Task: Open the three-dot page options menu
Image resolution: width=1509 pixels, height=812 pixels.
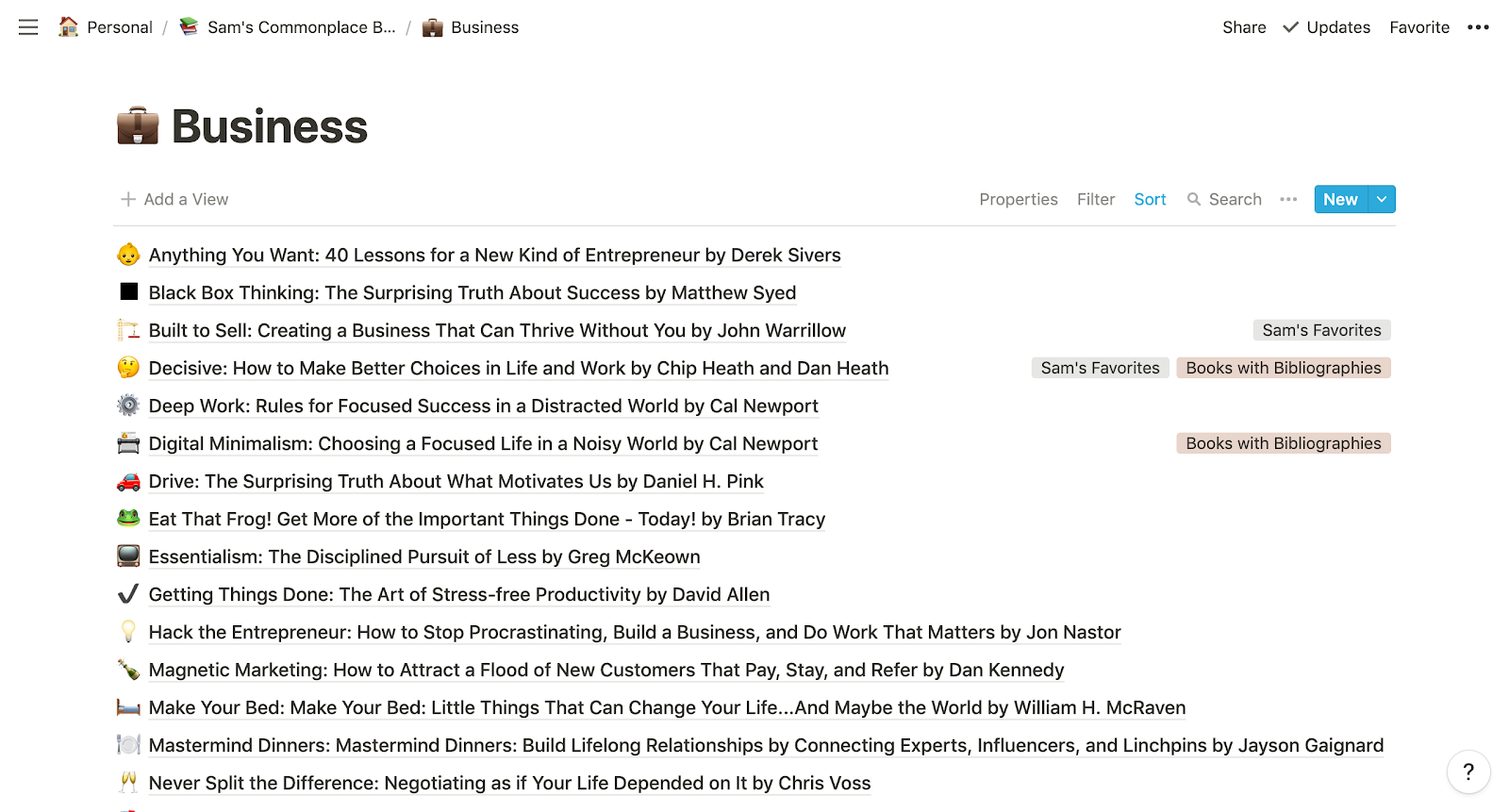Action: pyautogui.click(x=1478, y=27)
